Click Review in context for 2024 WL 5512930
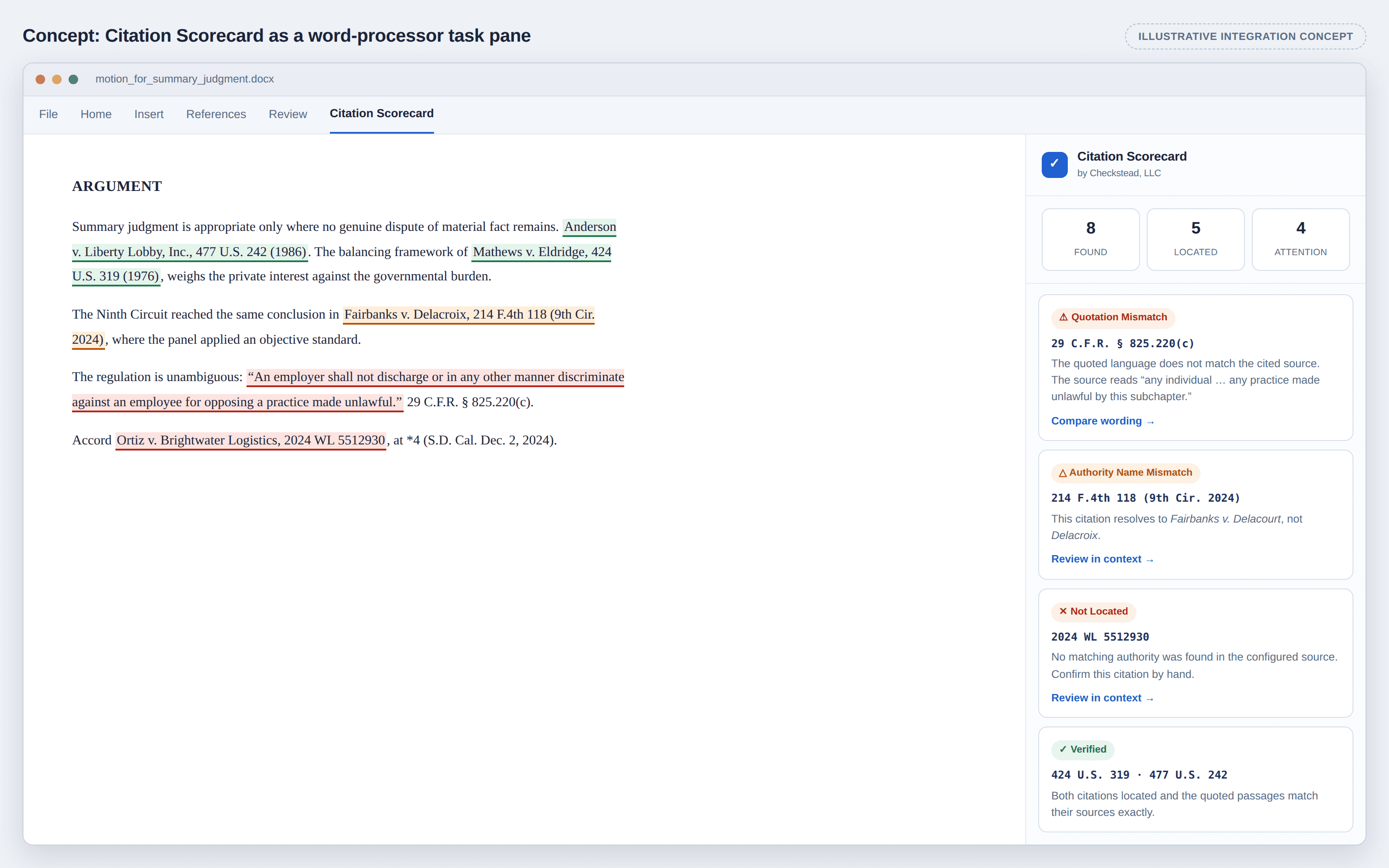 click(1102, 698)
